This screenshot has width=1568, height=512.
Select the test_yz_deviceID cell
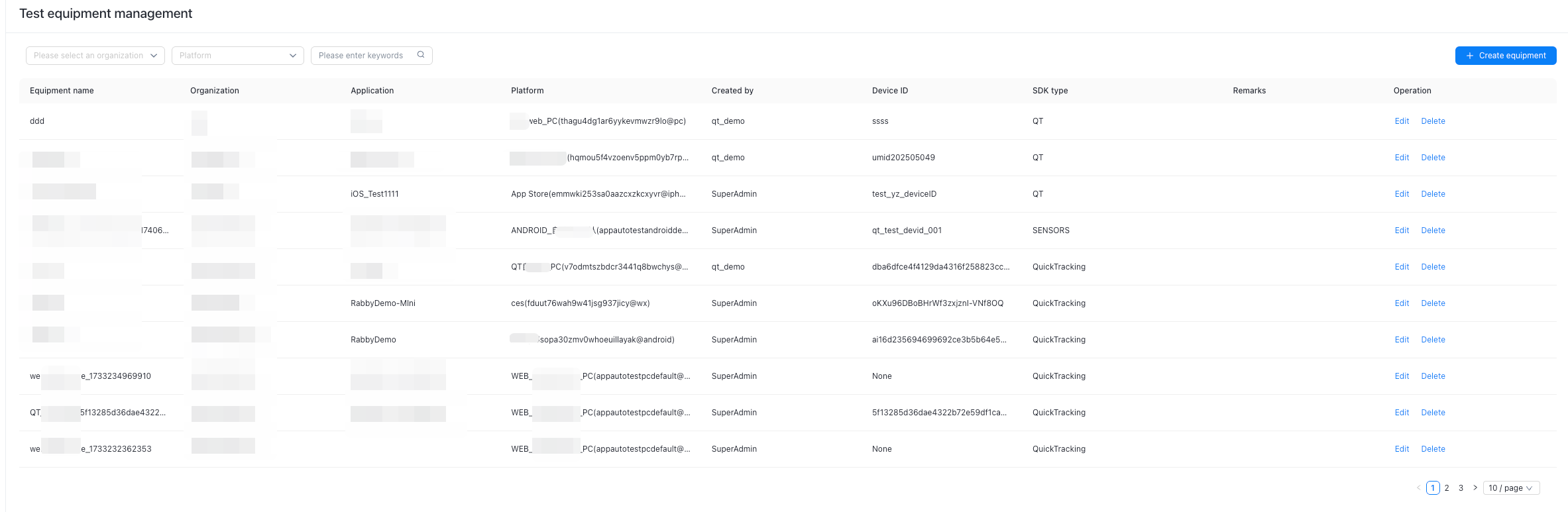pyautogui.click(x=904, y=194)
